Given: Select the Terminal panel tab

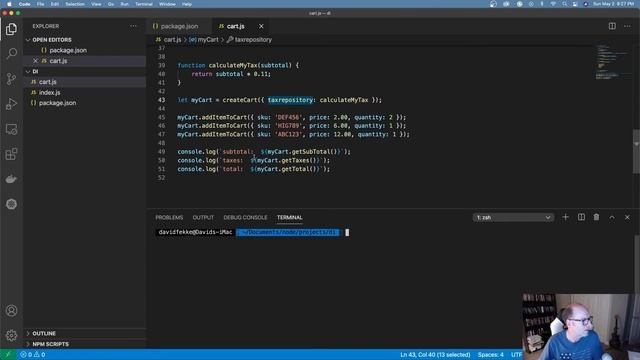Looking at the screenshot, I should pos(289,218).
